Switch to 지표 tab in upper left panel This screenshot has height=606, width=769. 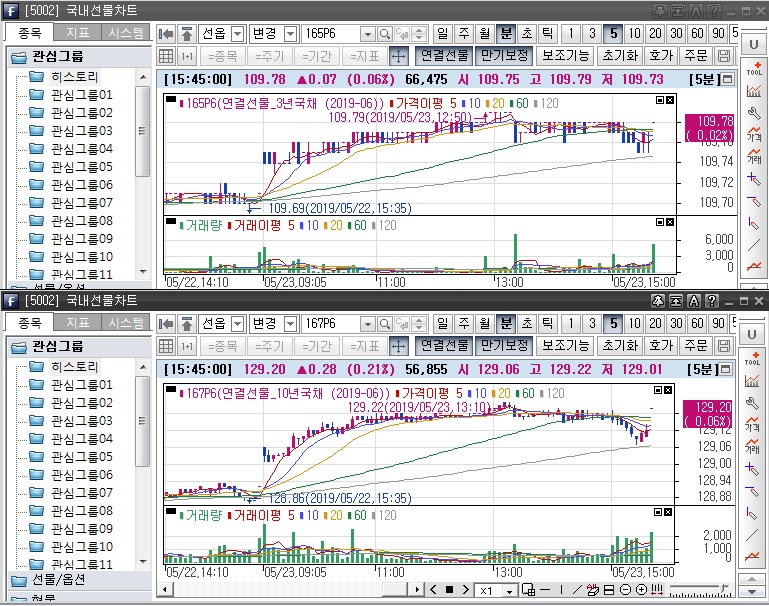click(x=77, y=33)
